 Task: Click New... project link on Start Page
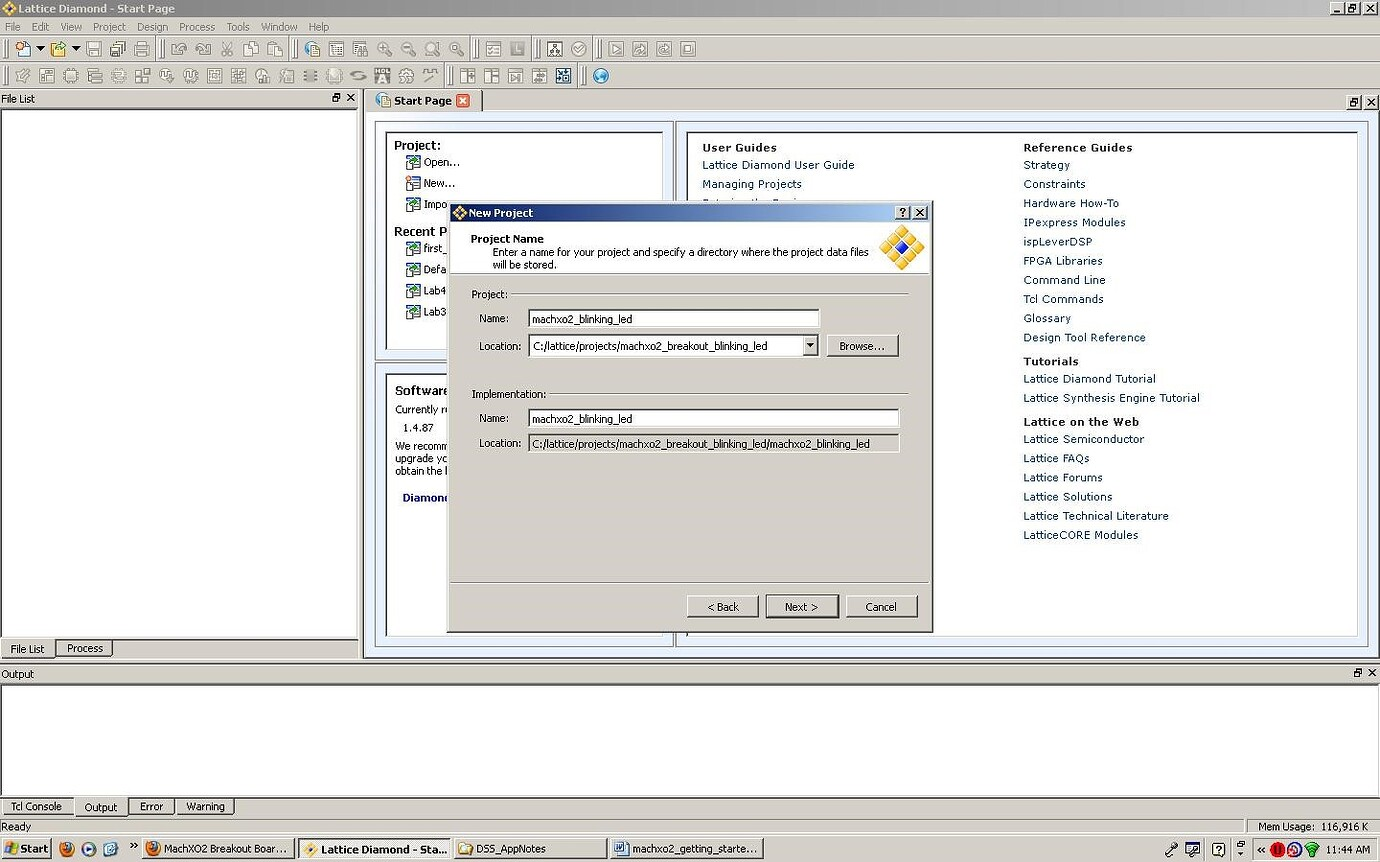click(x=439, y=183)
